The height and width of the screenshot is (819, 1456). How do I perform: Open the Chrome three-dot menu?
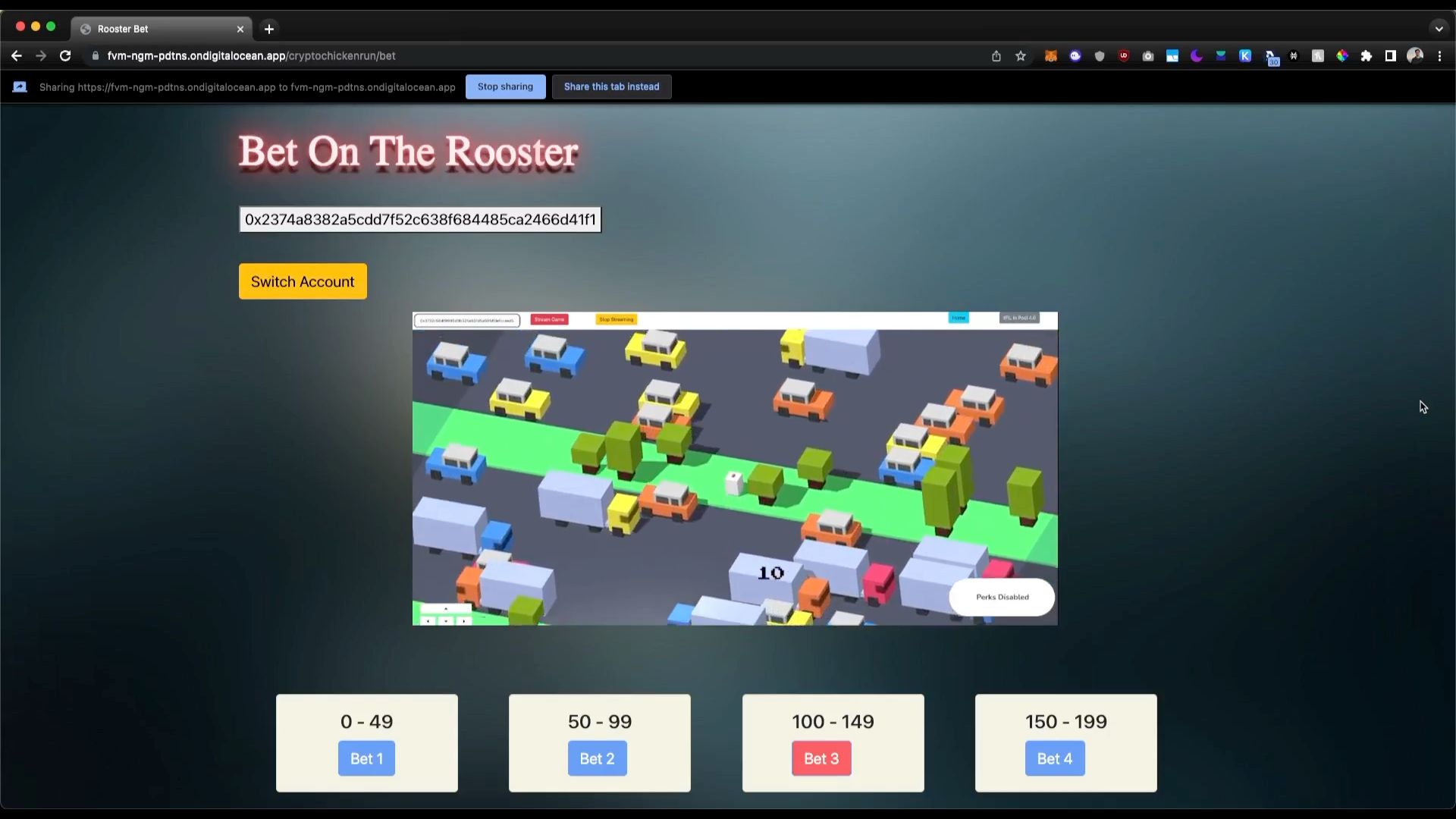click(1439, 56)
